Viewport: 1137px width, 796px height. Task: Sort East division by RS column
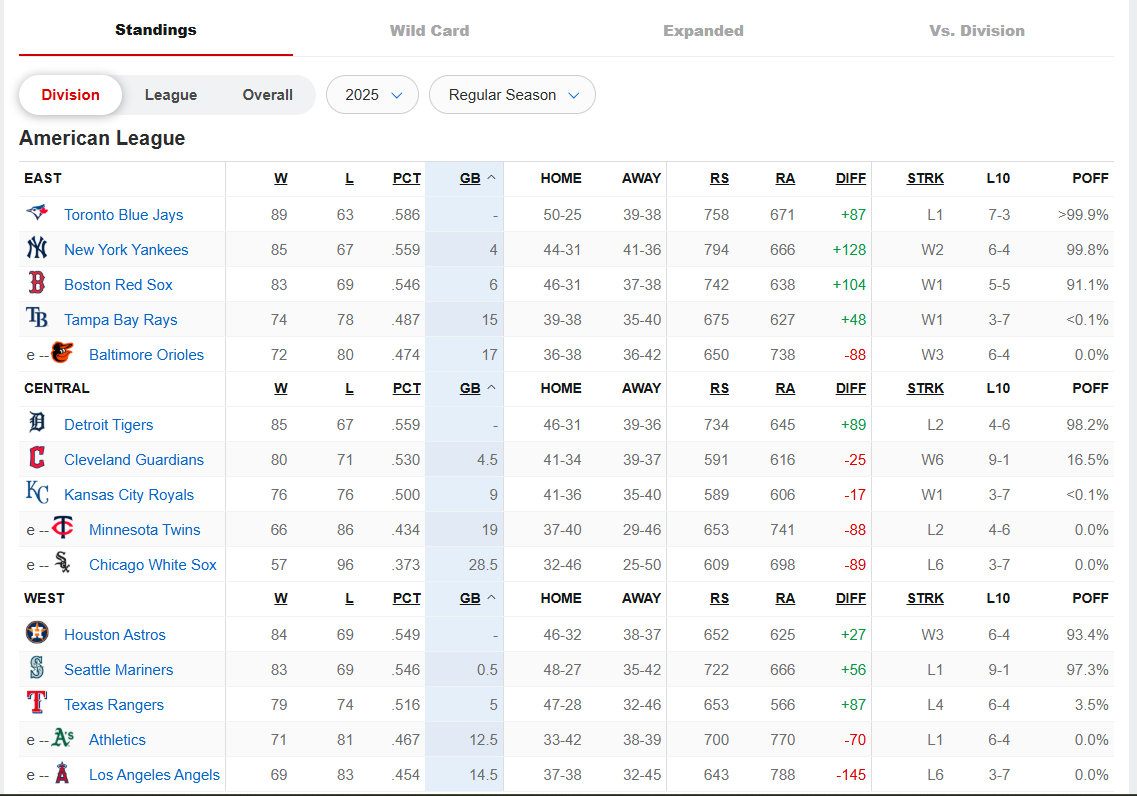click(x=719, y=178)
